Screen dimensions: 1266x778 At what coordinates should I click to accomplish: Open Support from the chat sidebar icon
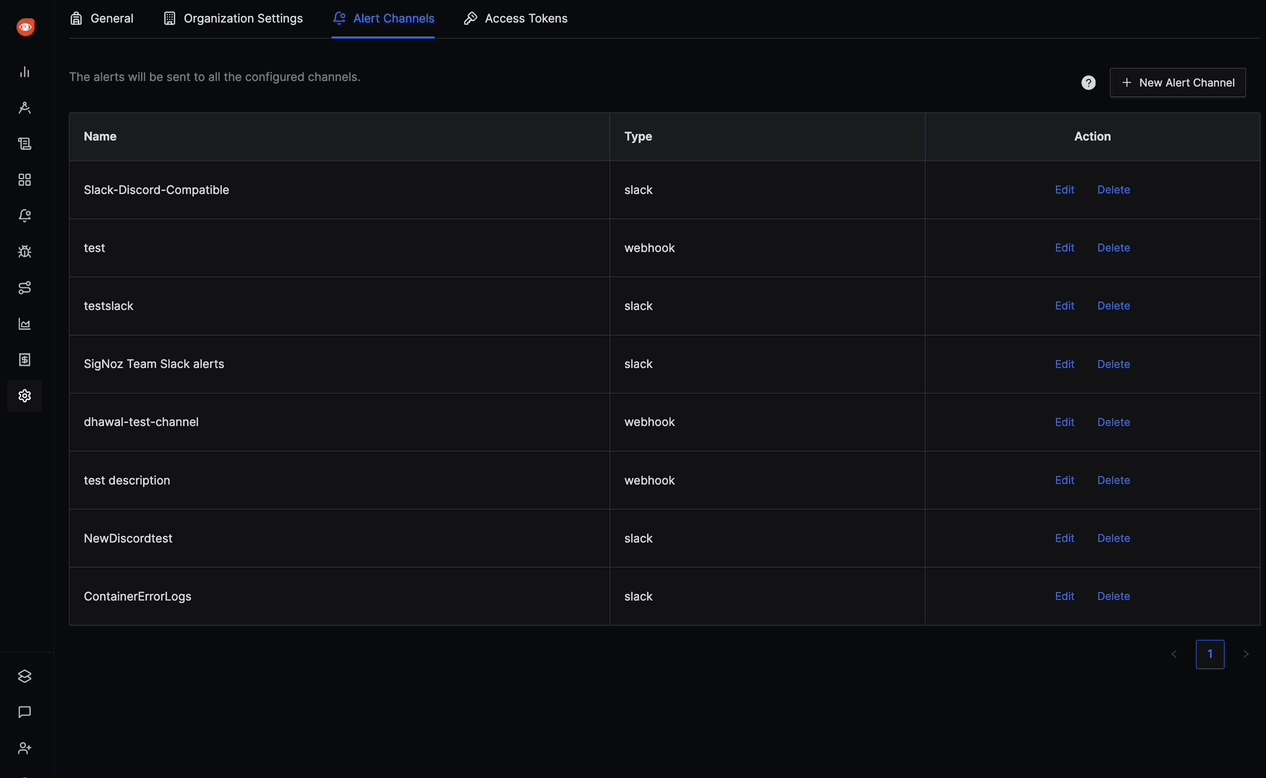[x=25, y=712]
